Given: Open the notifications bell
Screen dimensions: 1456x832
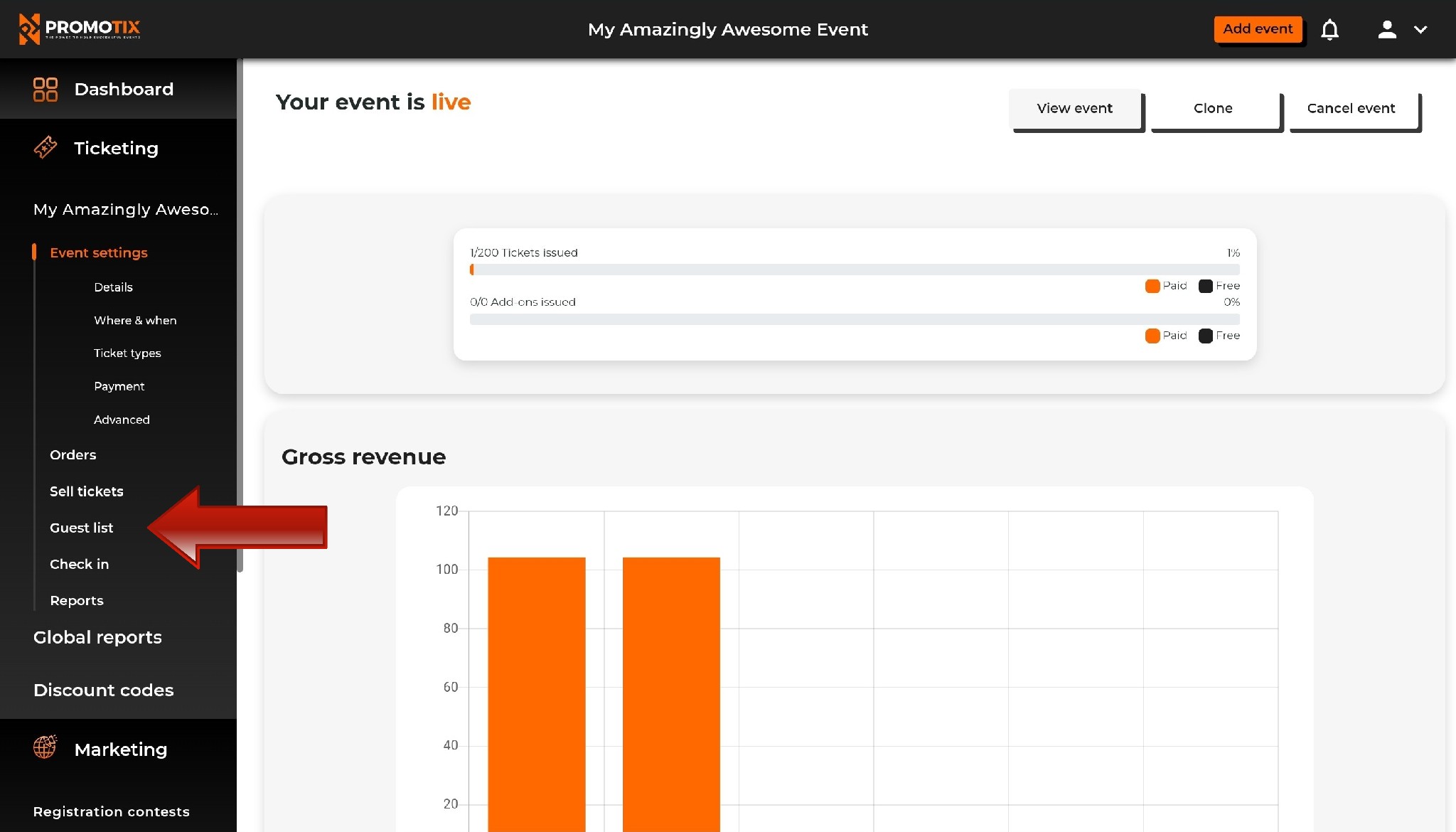Looking at the screenshot, I should pos(1329,30).
